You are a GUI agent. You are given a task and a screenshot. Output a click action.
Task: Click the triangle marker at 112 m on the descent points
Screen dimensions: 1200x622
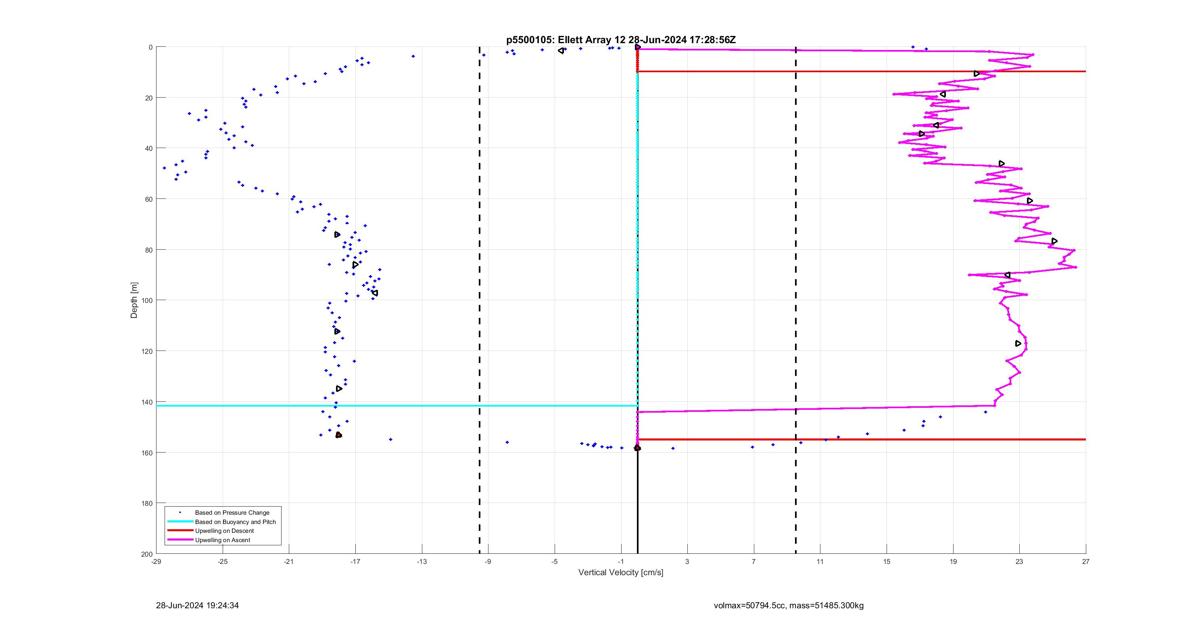point(337,331)
